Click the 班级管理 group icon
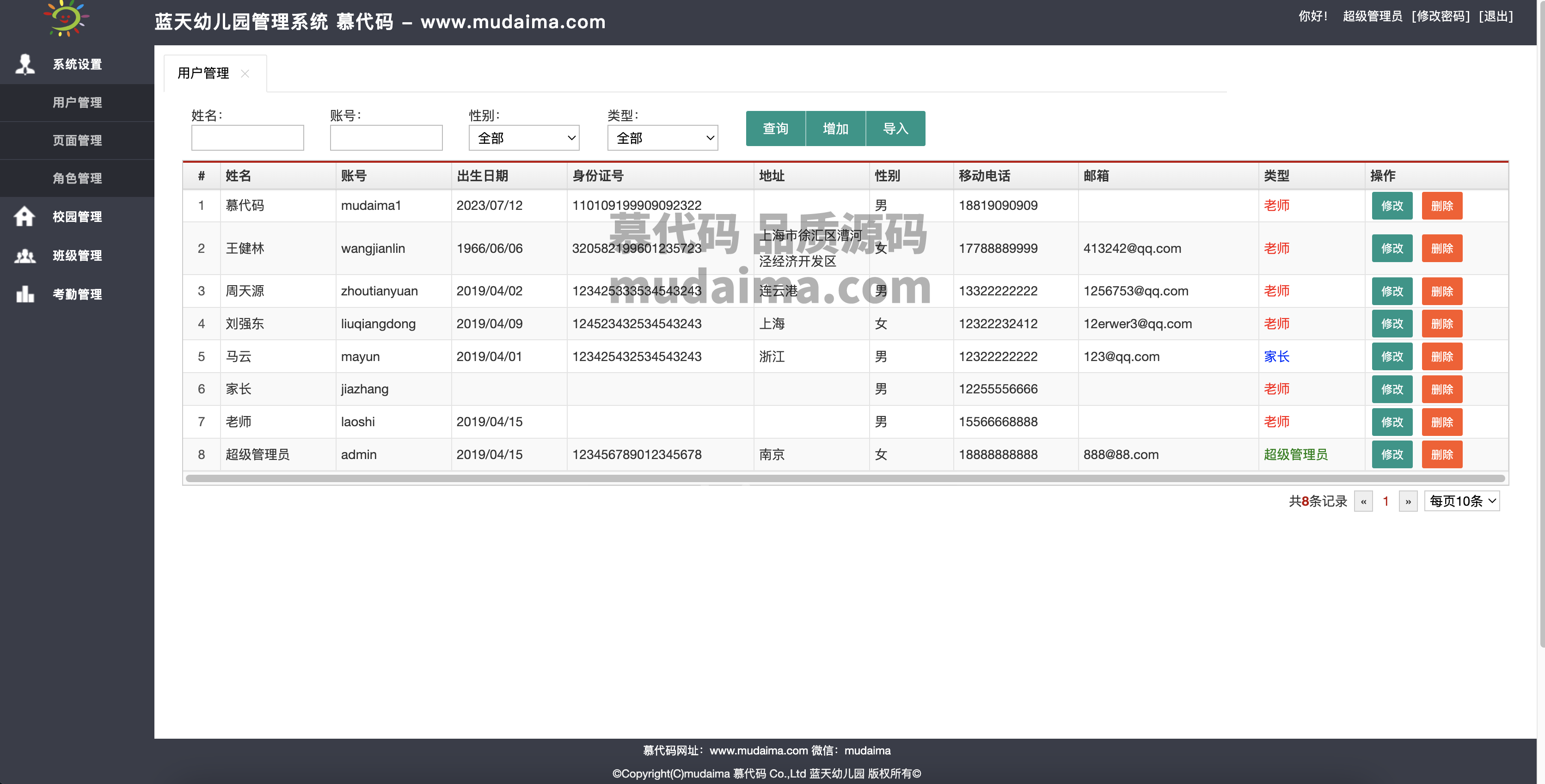The width and height of the screenshot is (1545, 784). 25,256
